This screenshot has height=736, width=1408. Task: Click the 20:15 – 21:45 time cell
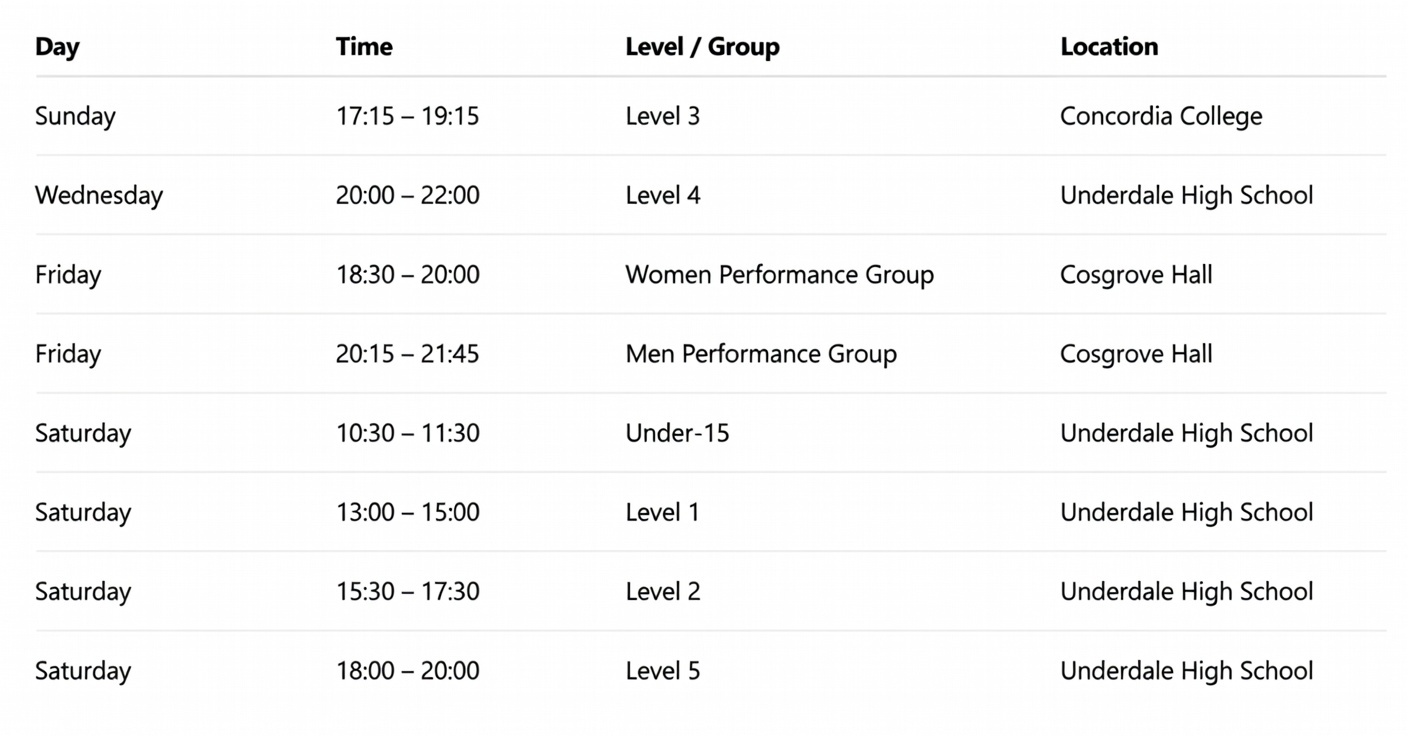[x=407, y=353]
